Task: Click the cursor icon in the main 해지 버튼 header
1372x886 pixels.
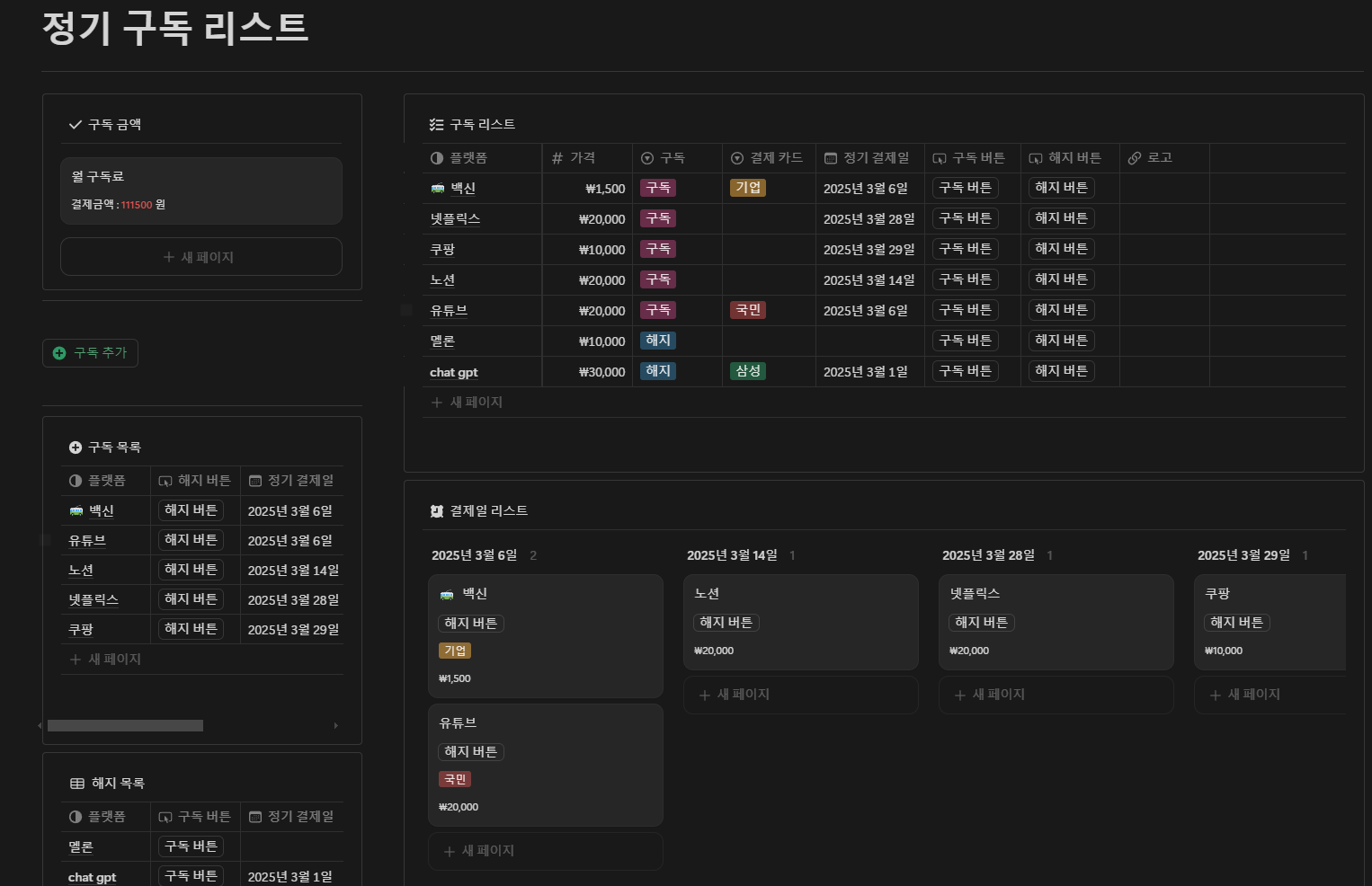Action: [x=1036, y=158]
